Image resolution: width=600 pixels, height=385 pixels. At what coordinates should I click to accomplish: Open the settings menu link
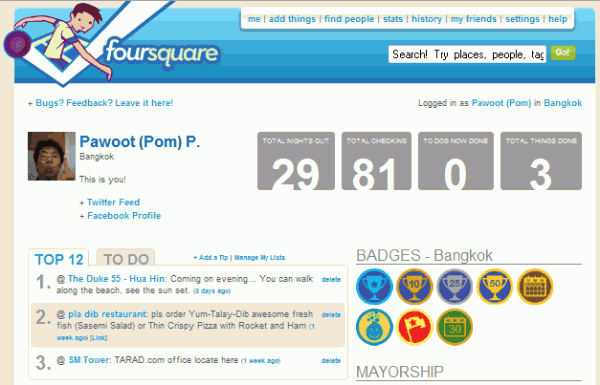coord(522,19)
